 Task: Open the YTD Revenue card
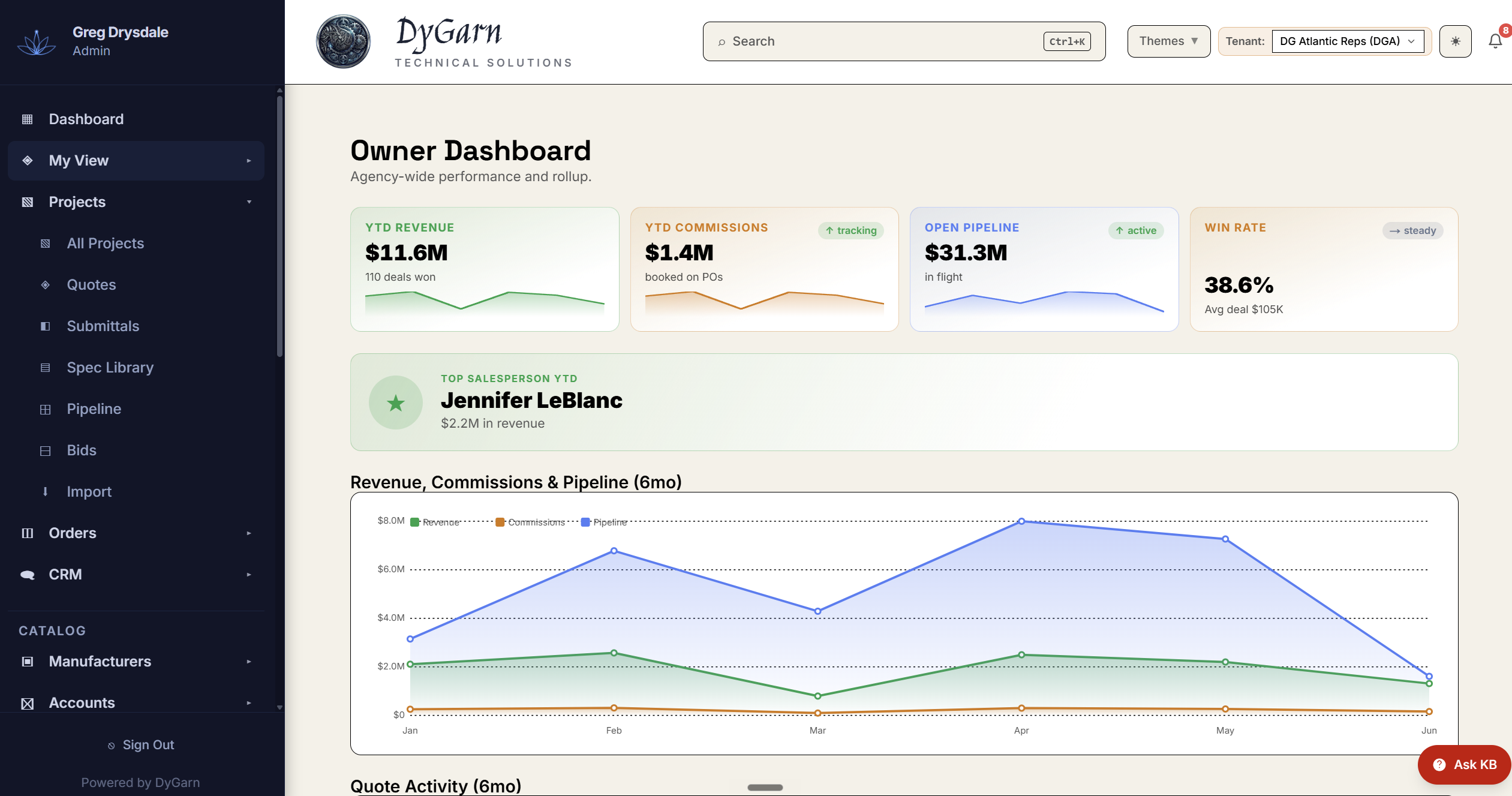click(x=485, y=269)
